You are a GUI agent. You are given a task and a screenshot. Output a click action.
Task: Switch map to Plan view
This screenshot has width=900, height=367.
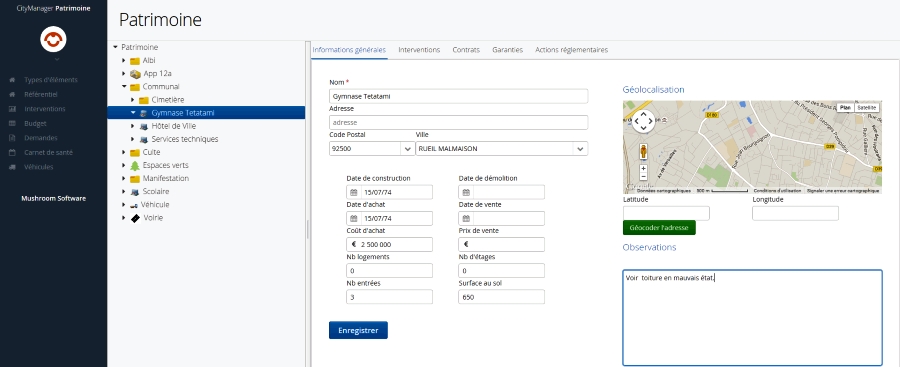pyautogui.click(x=844, y=107)
